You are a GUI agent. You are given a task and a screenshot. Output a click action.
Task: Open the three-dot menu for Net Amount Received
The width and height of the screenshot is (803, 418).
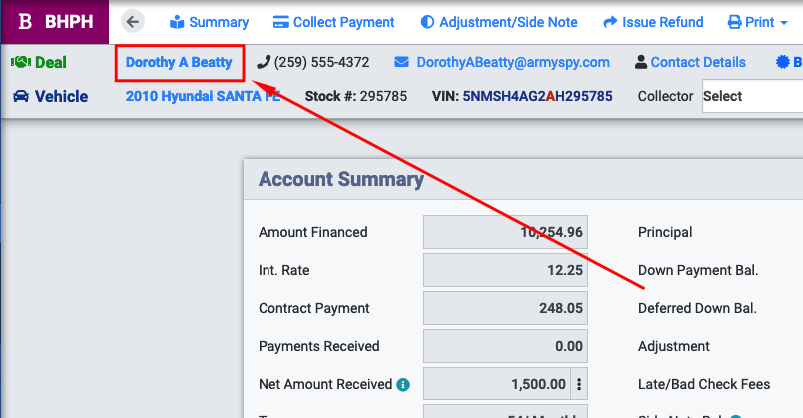coord(579,384)
